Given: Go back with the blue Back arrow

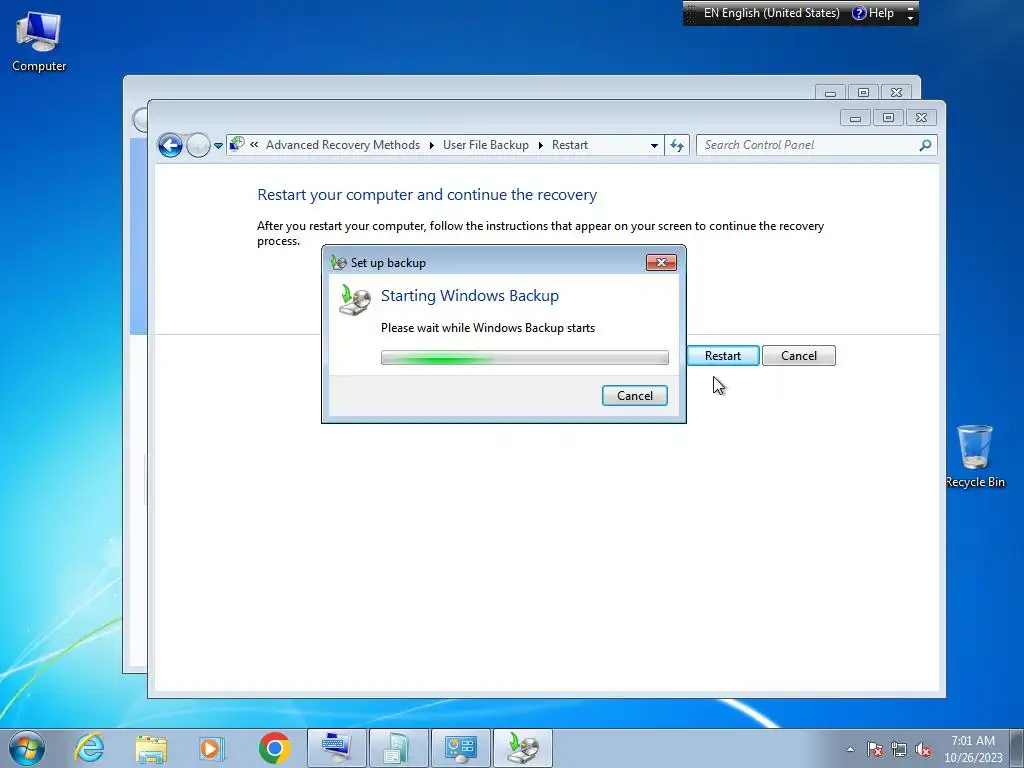Looking at the screenshot, I should (170, 145).
